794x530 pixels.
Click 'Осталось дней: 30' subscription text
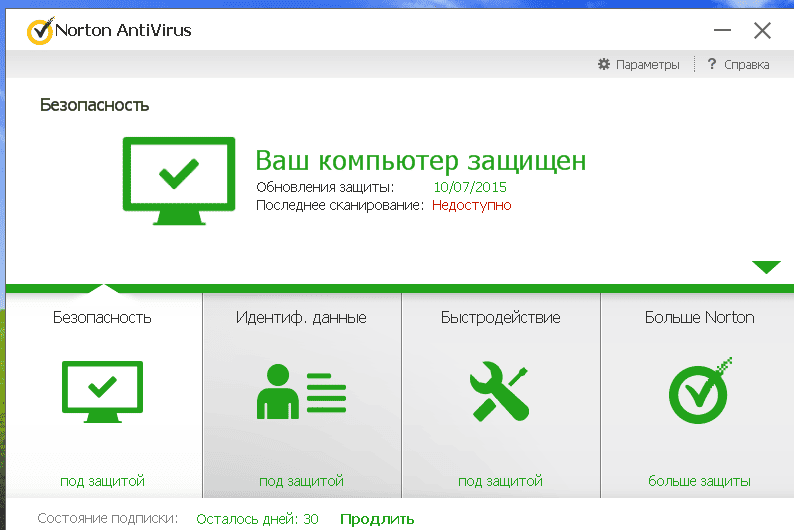[257, 519]
